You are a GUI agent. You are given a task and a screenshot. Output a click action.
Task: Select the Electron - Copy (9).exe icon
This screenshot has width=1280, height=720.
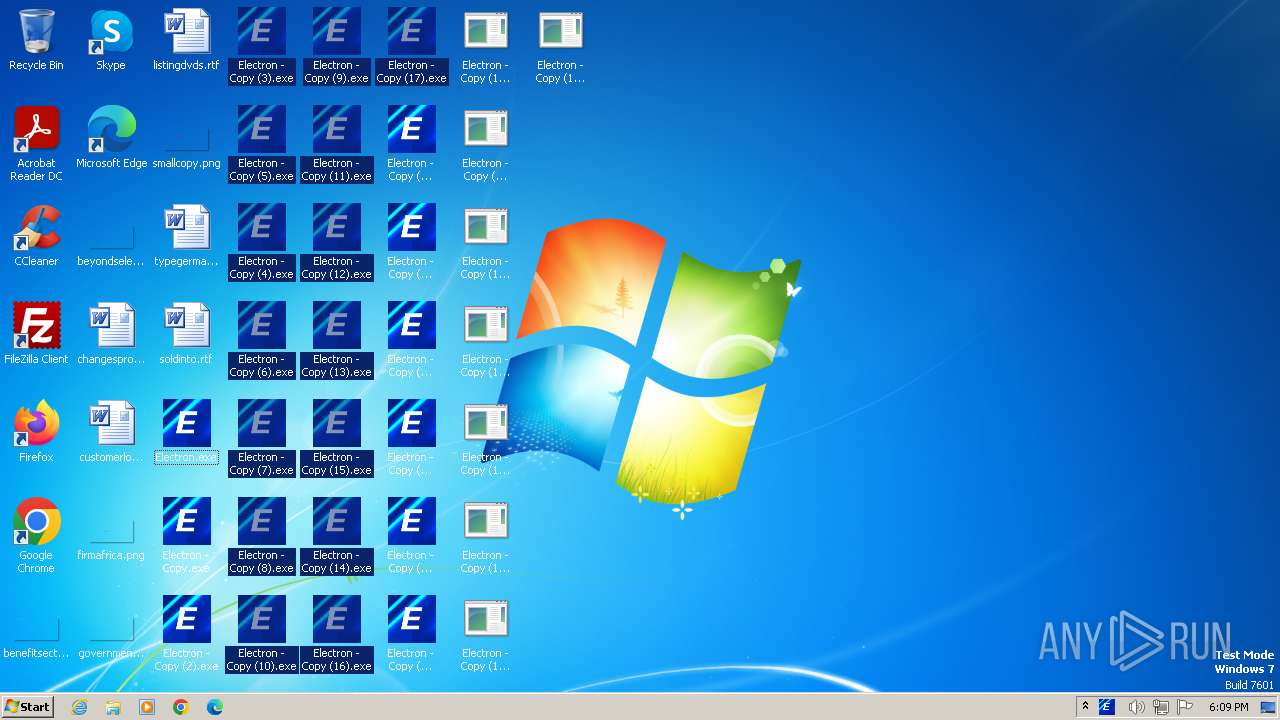(x=336, y=45)
